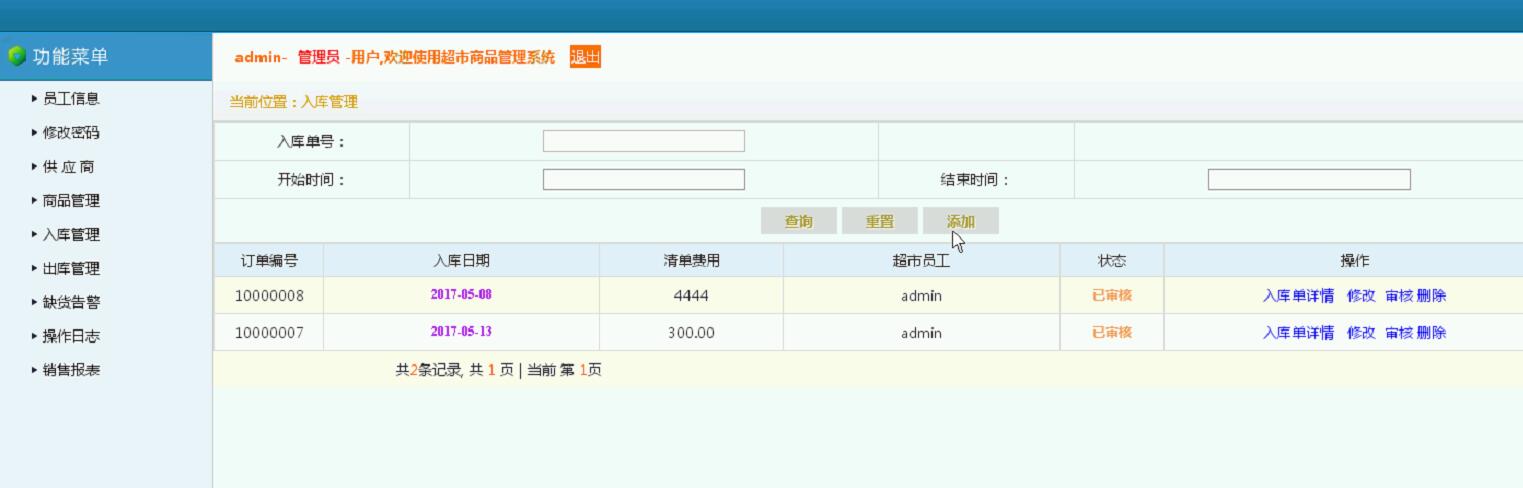The height and width of the screenshot is (488, 1523).
Task: Click 修改 for order 10000008
Action: tap(1361, 296)
